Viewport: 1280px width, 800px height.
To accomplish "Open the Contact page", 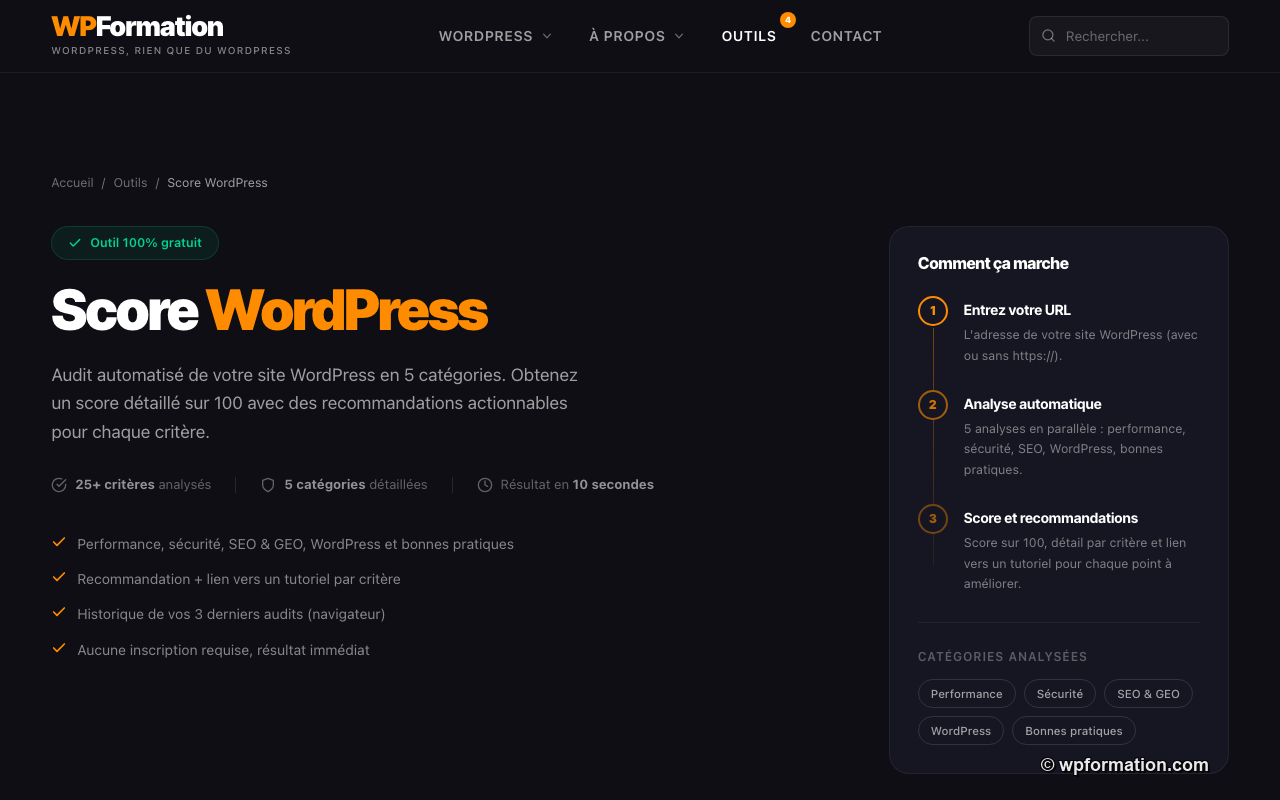I will 846,36.
